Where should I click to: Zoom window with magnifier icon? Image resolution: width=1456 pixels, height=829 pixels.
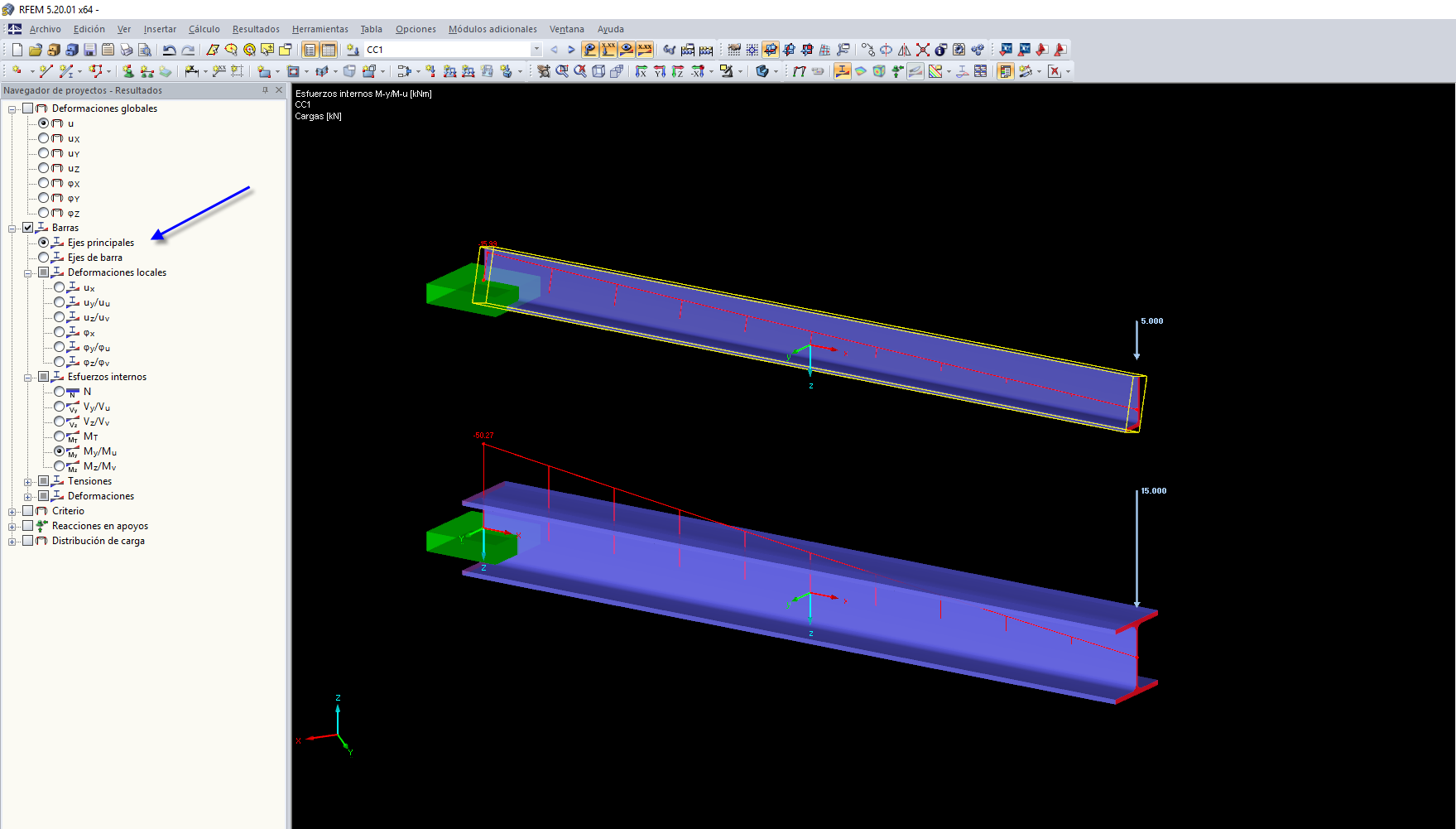click(x=562, y=71)
